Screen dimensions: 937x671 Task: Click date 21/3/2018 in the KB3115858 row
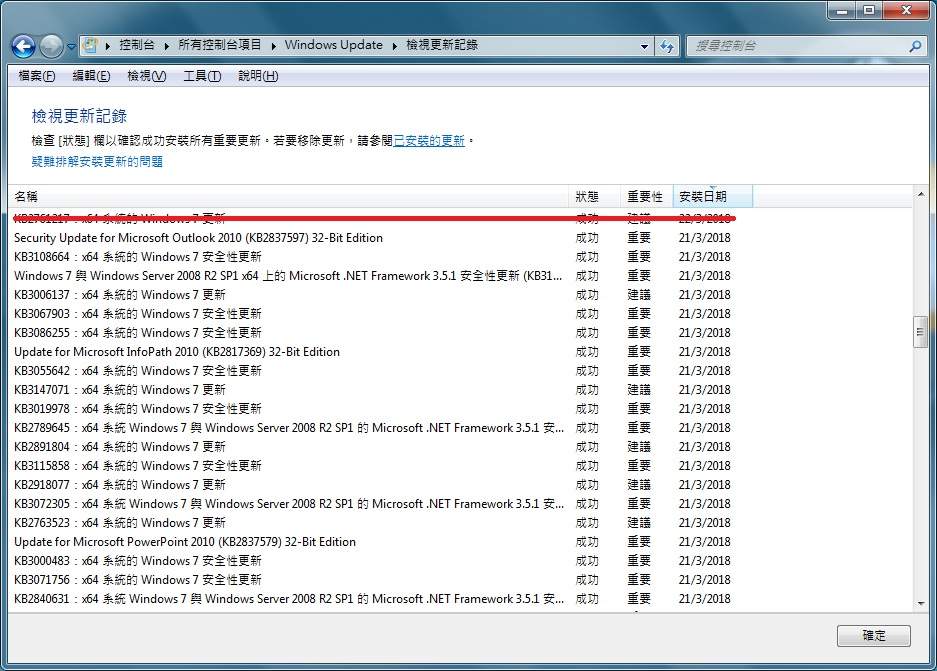[705, 466]
